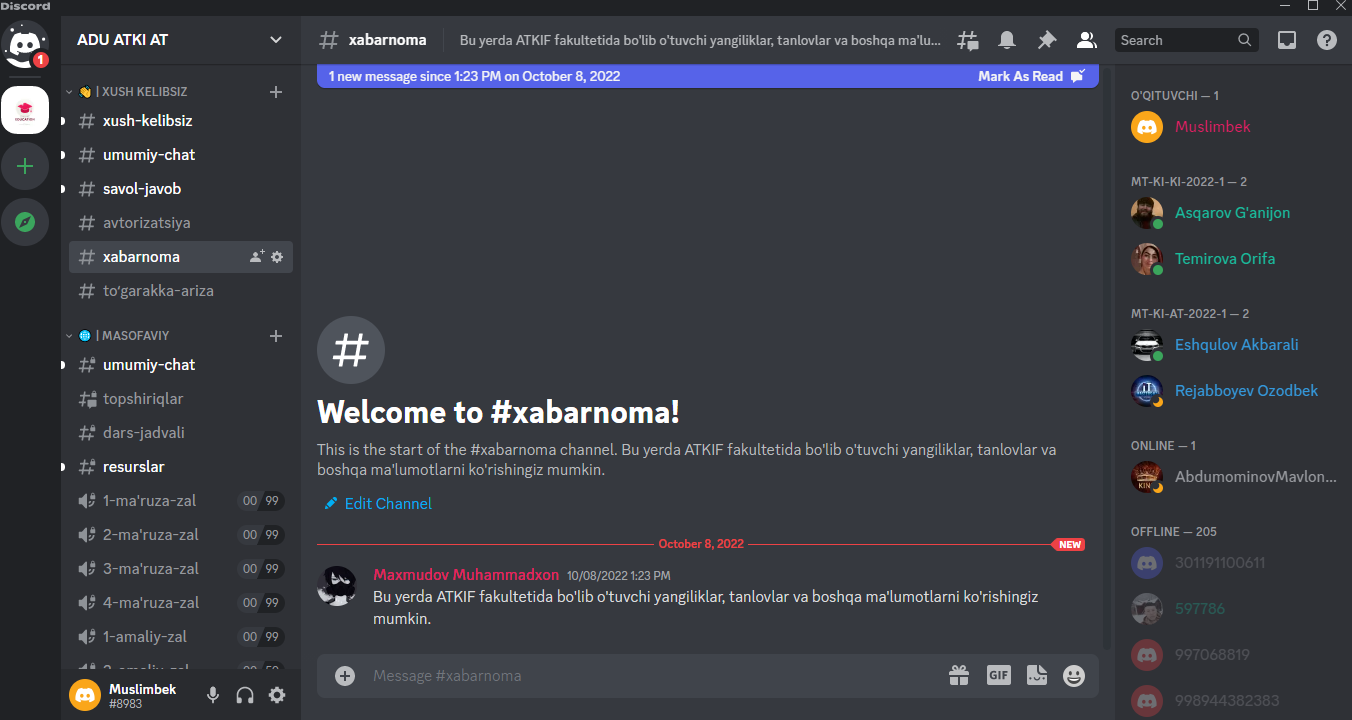Open the Help question mark icon
The width and height of the screenshot is (1352, 720).
[1326, 40]
